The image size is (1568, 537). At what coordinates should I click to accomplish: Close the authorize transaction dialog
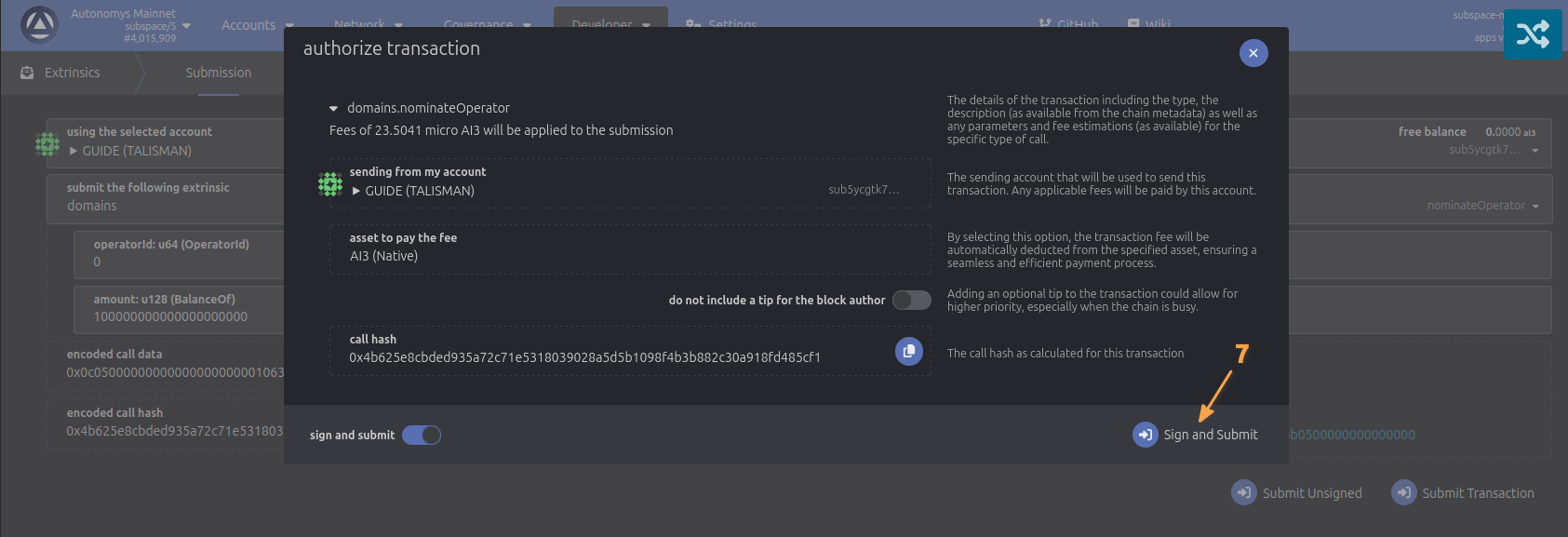tap(1253, 53)
